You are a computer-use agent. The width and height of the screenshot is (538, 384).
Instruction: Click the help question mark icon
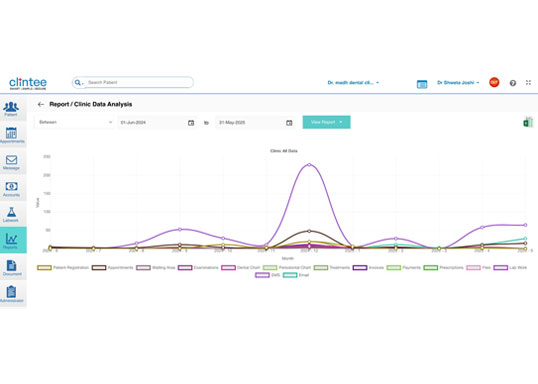pos(513,83)
